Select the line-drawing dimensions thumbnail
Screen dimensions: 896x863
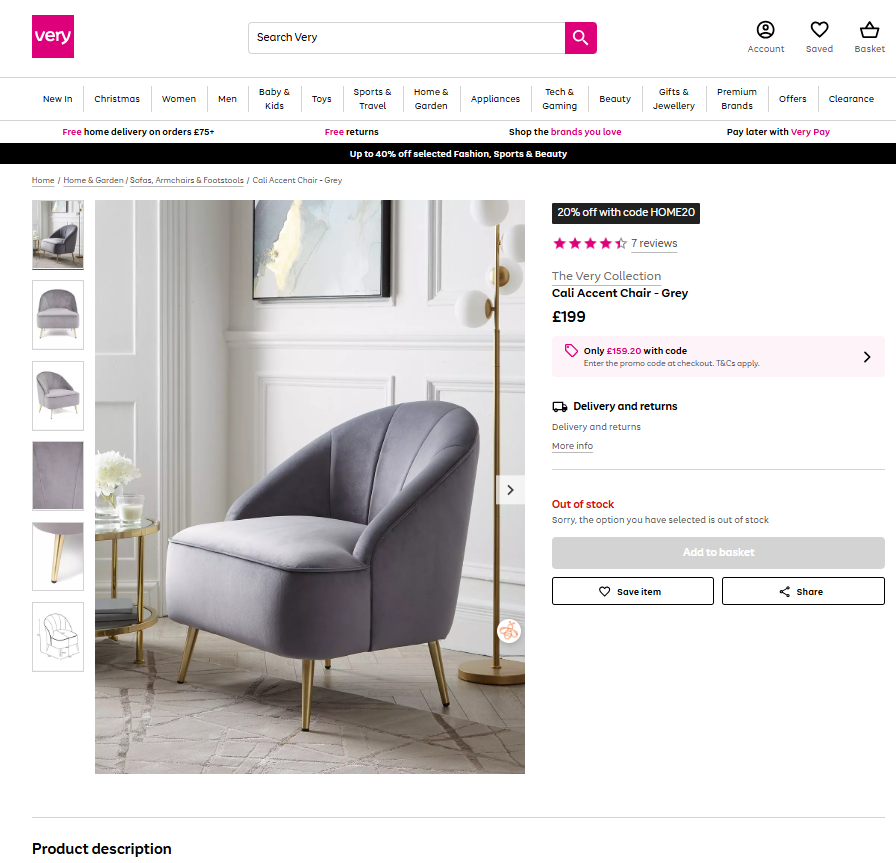coord(58,637)
